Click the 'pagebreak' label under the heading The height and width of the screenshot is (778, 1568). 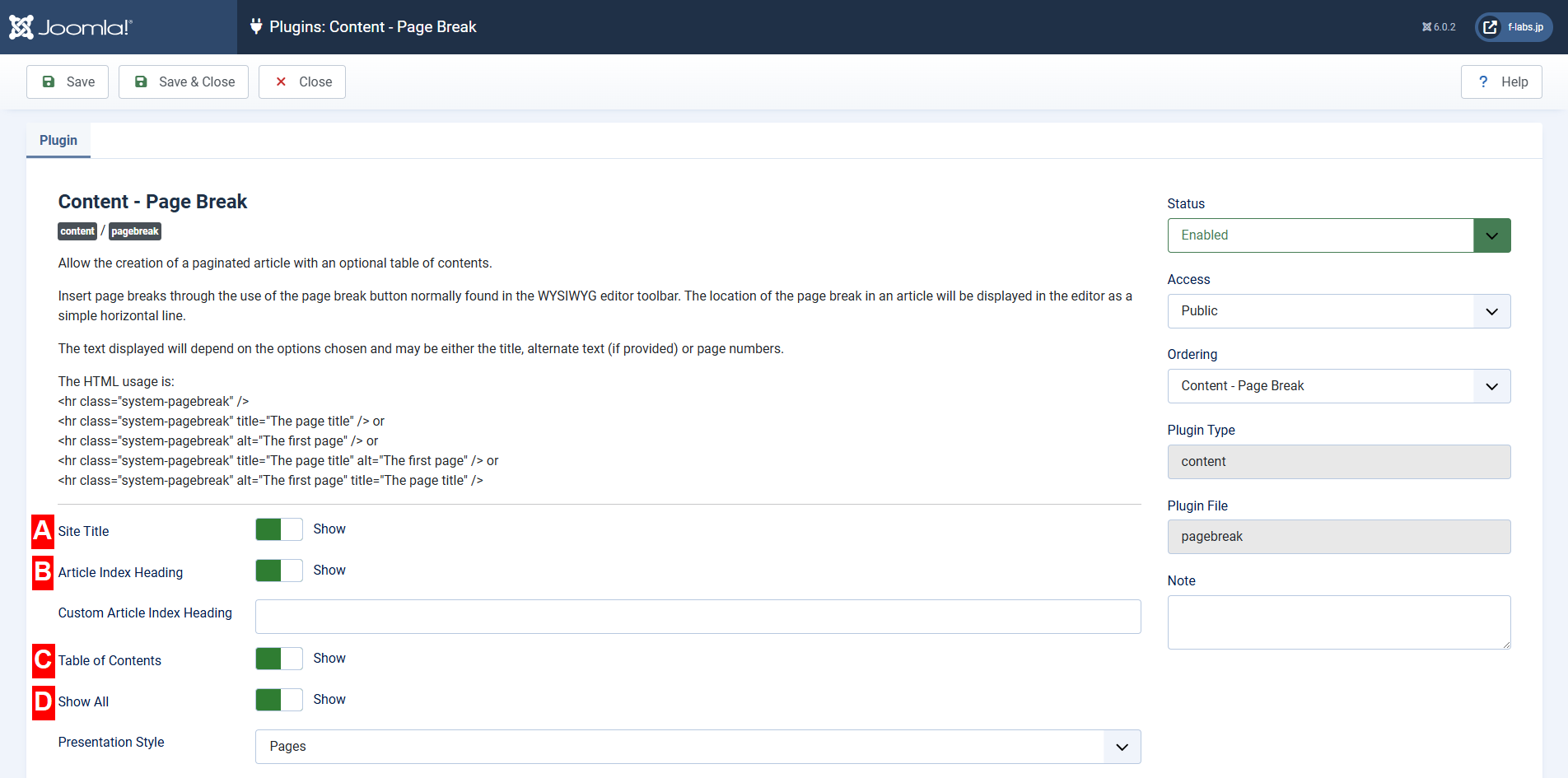(x=134, y=231)
